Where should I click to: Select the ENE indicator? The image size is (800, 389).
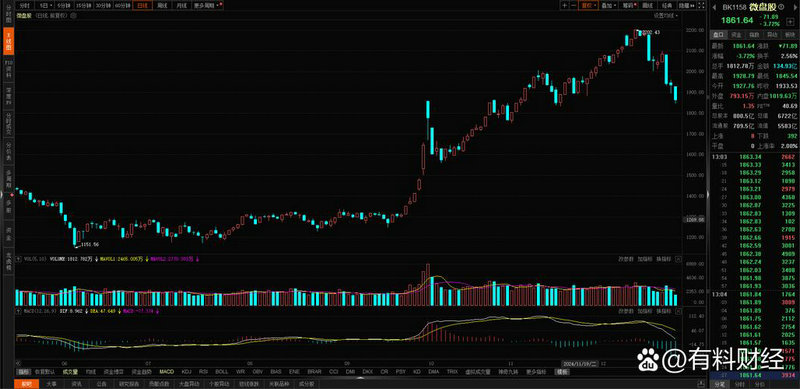[x=294, y=372]
